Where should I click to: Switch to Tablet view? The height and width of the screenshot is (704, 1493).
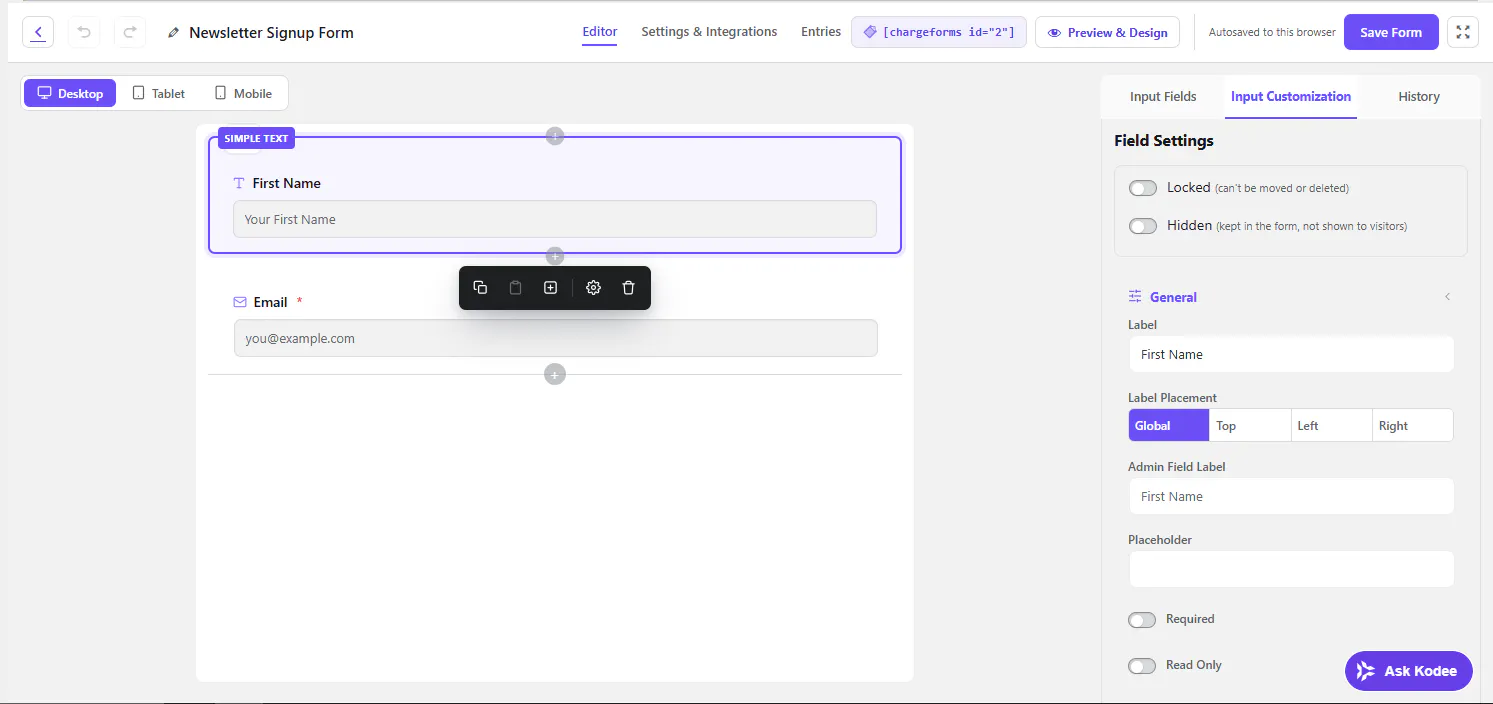pyautogui.click(x=159, y=93)
